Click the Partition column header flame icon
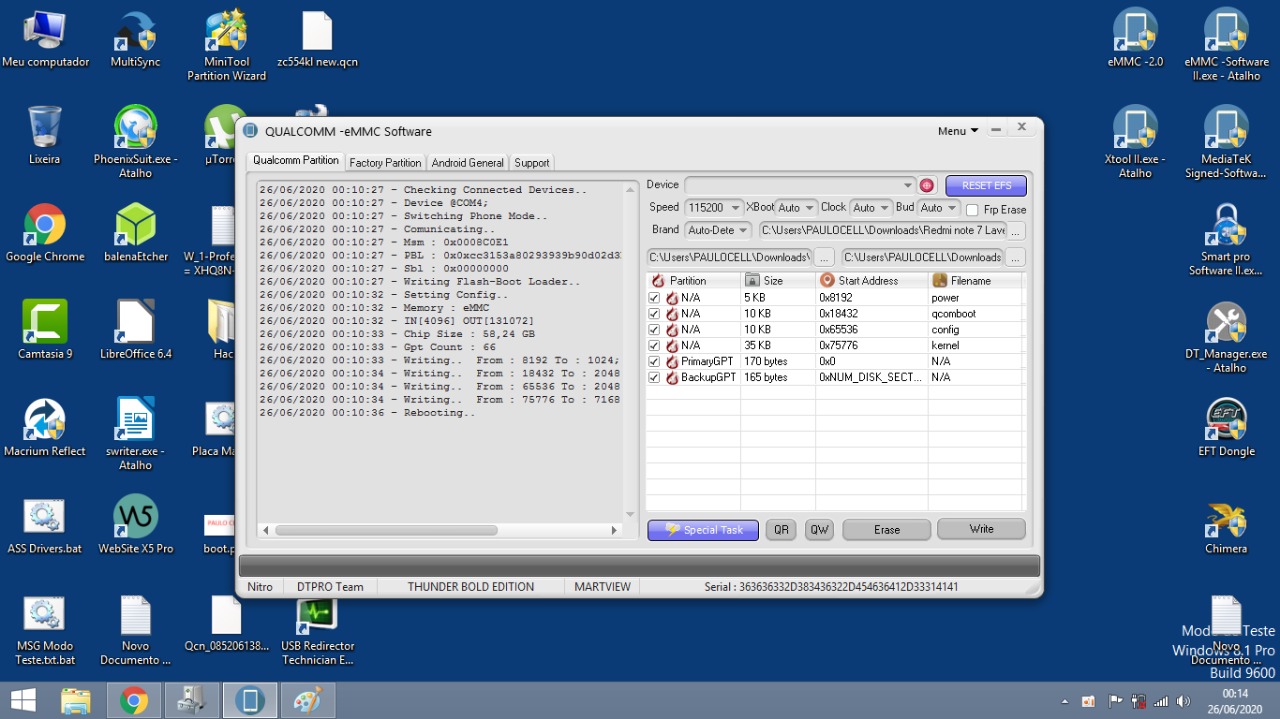The height and width of the screenshot is (719, 1280). [658, 281]
